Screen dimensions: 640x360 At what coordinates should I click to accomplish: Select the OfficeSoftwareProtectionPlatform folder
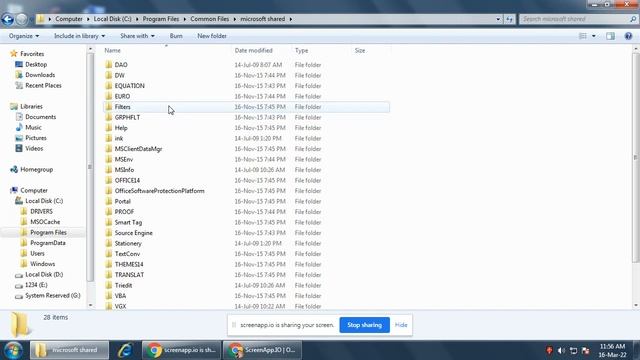point(159,191)
